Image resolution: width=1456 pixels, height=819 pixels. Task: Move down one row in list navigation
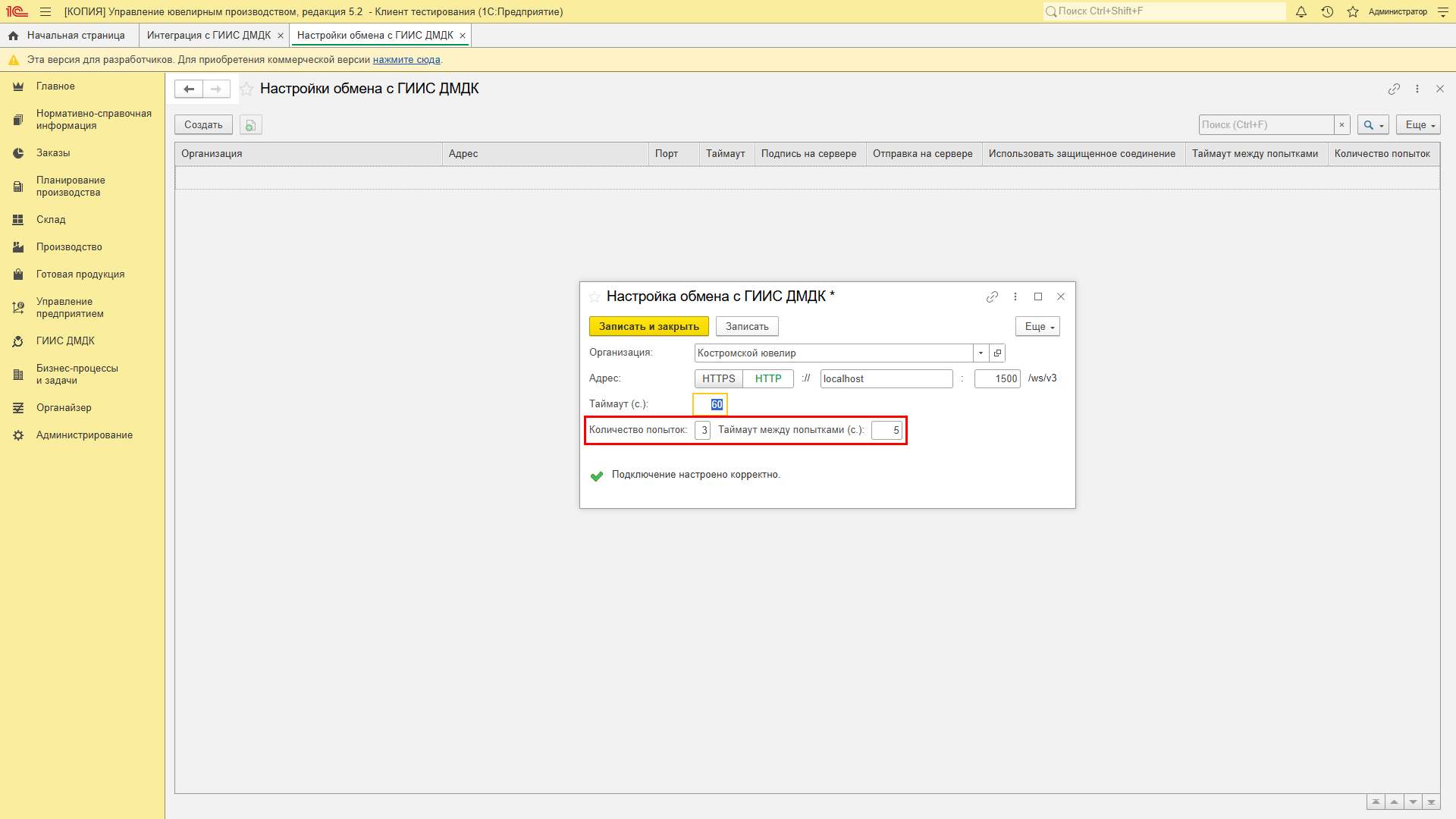pos(1413,802)
